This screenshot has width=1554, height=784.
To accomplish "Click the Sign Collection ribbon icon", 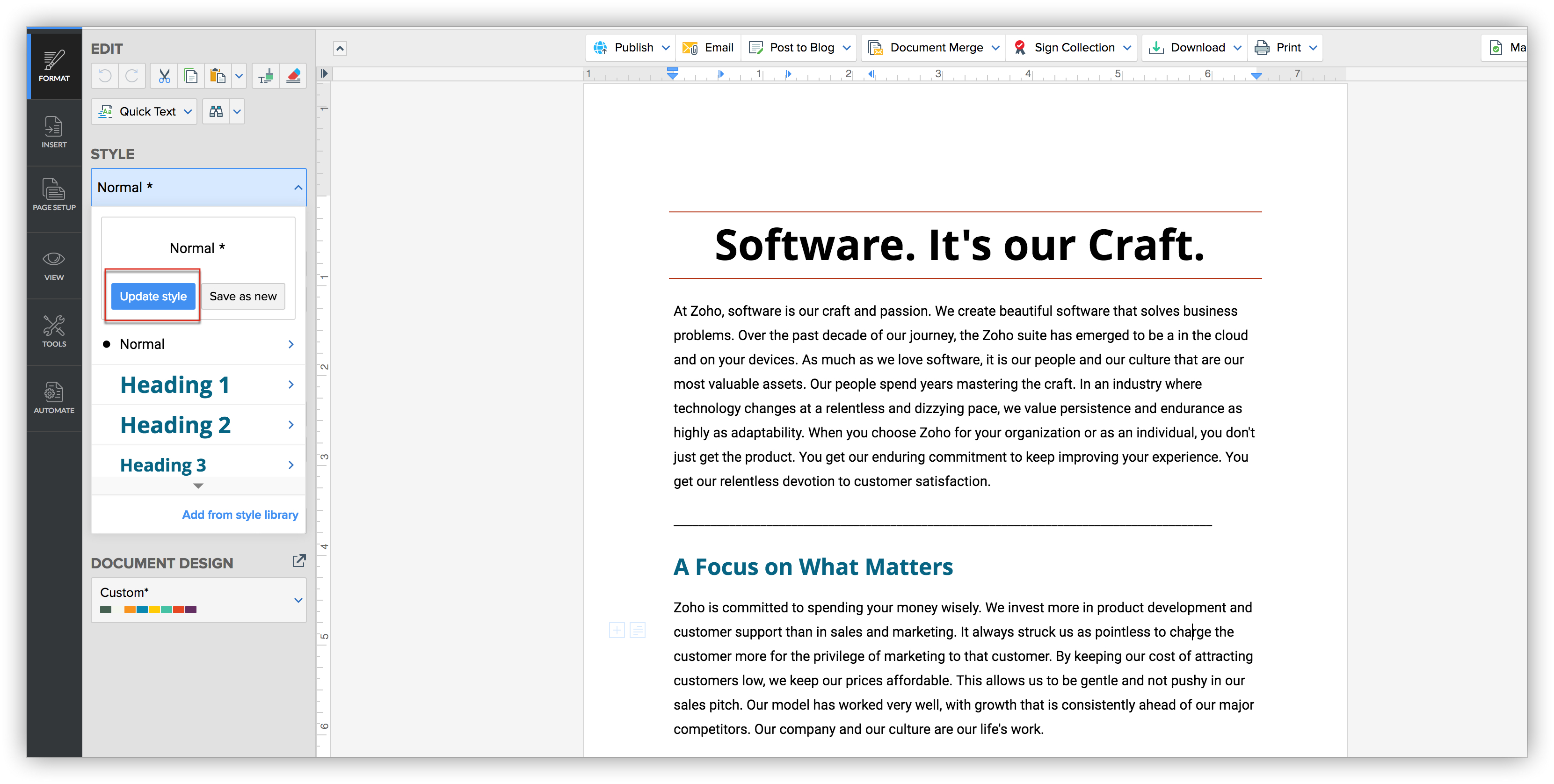I will (x=1020, y=48).
